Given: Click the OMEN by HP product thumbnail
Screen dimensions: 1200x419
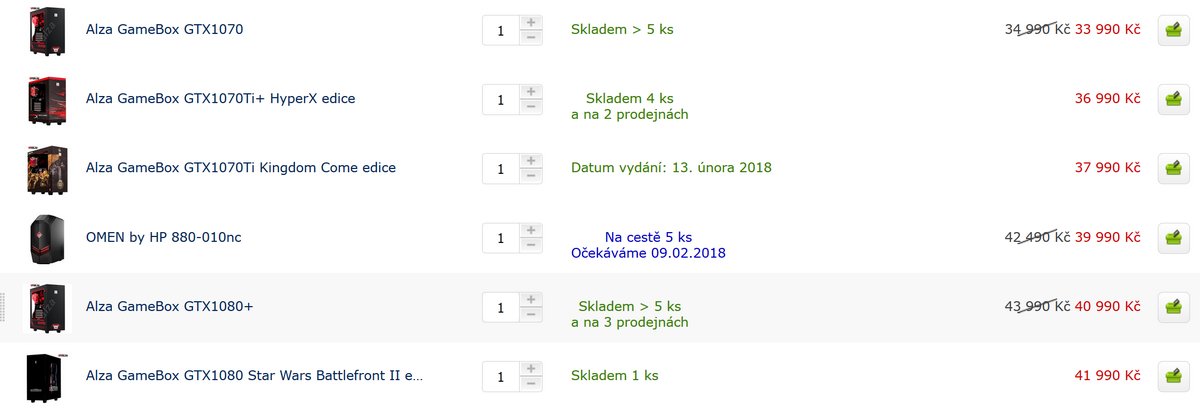Looking at the screenshot, I should [47, 238].
